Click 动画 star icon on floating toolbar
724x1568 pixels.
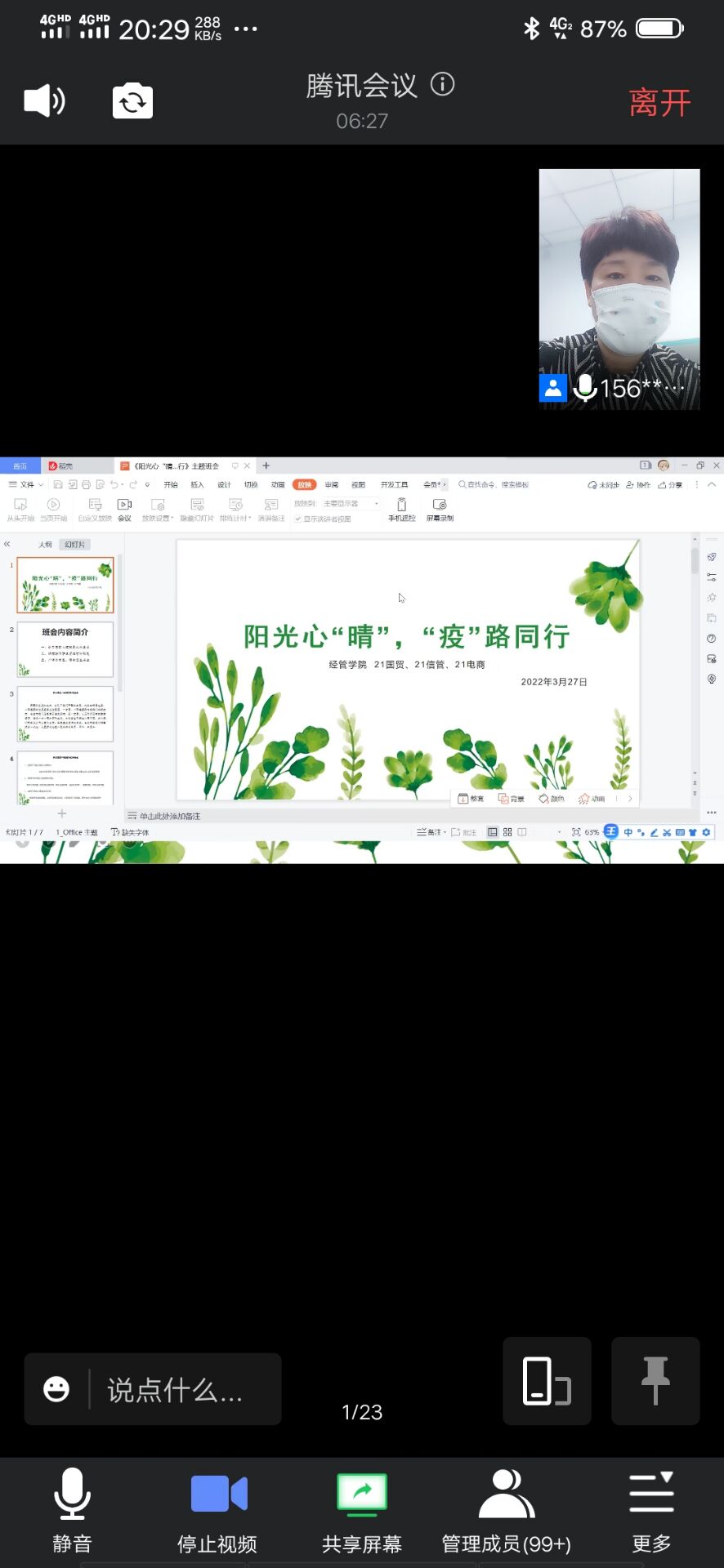coord(592,799)
